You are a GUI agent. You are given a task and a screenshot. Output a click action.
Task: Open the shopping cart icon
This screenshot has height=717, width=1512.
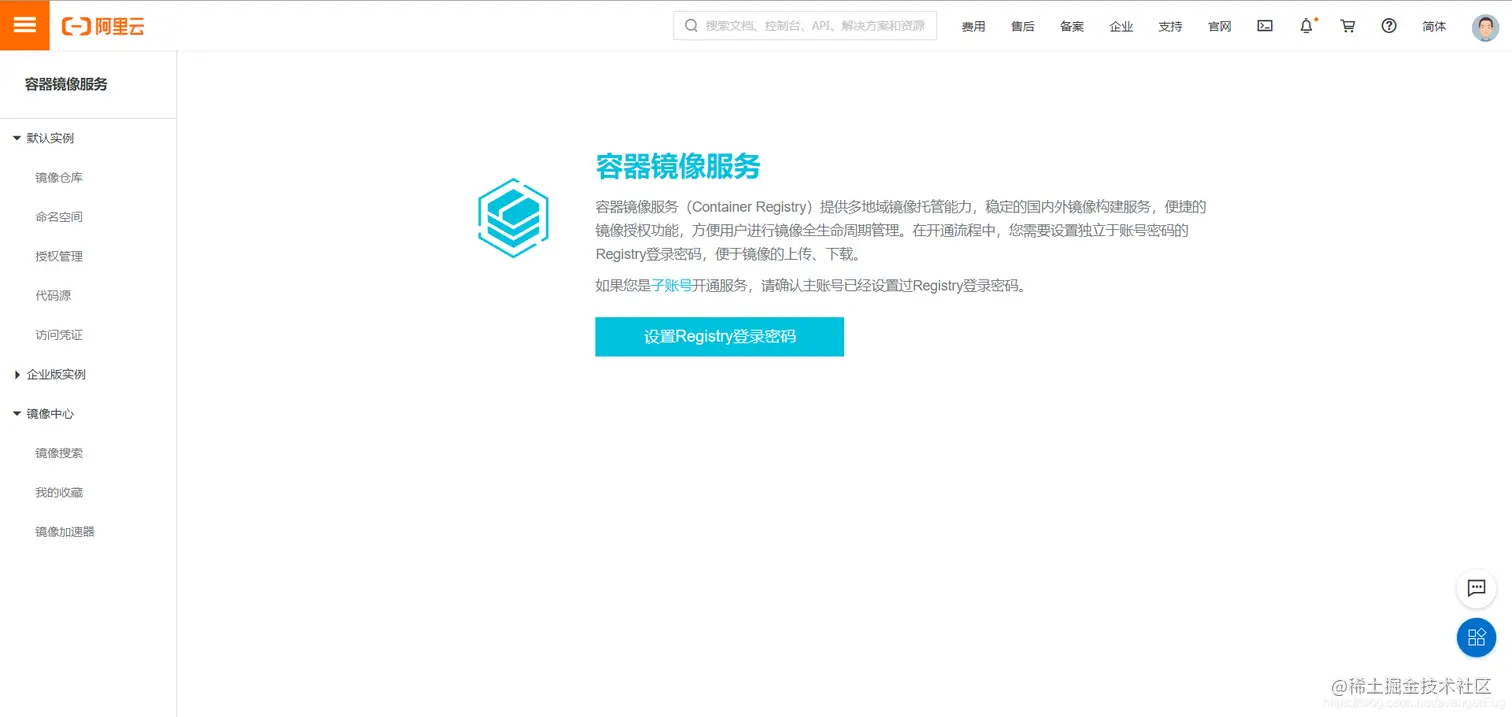(x=1347, y=26)
